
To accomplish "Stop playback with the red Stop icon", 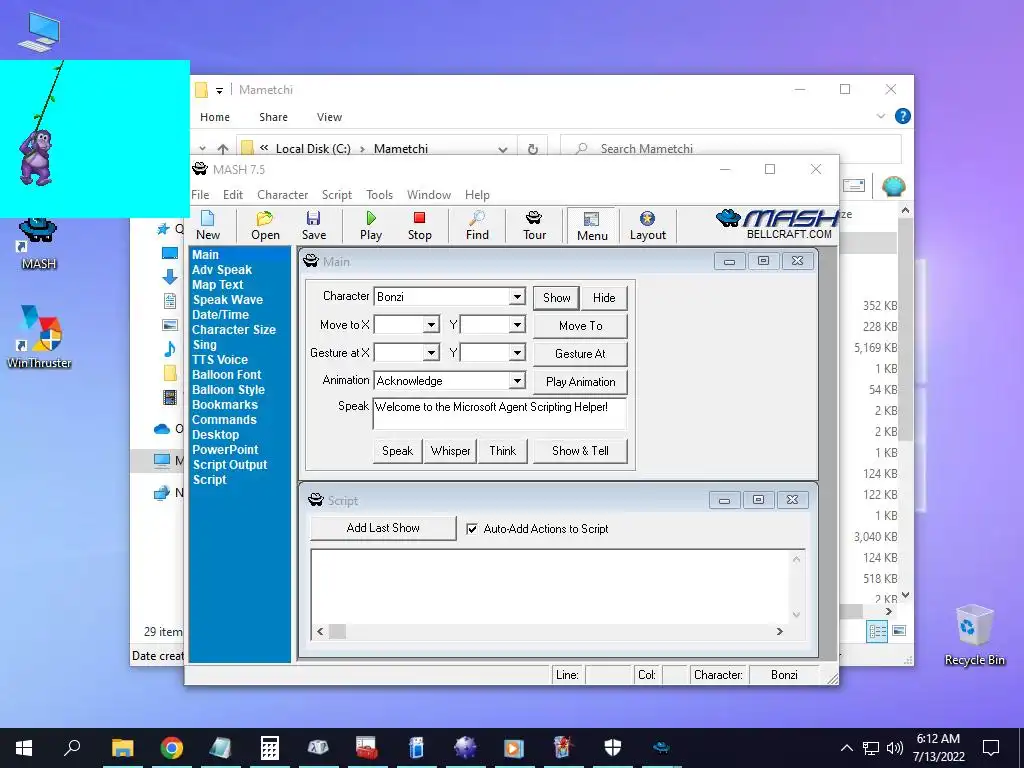I will tap(419, 226).
